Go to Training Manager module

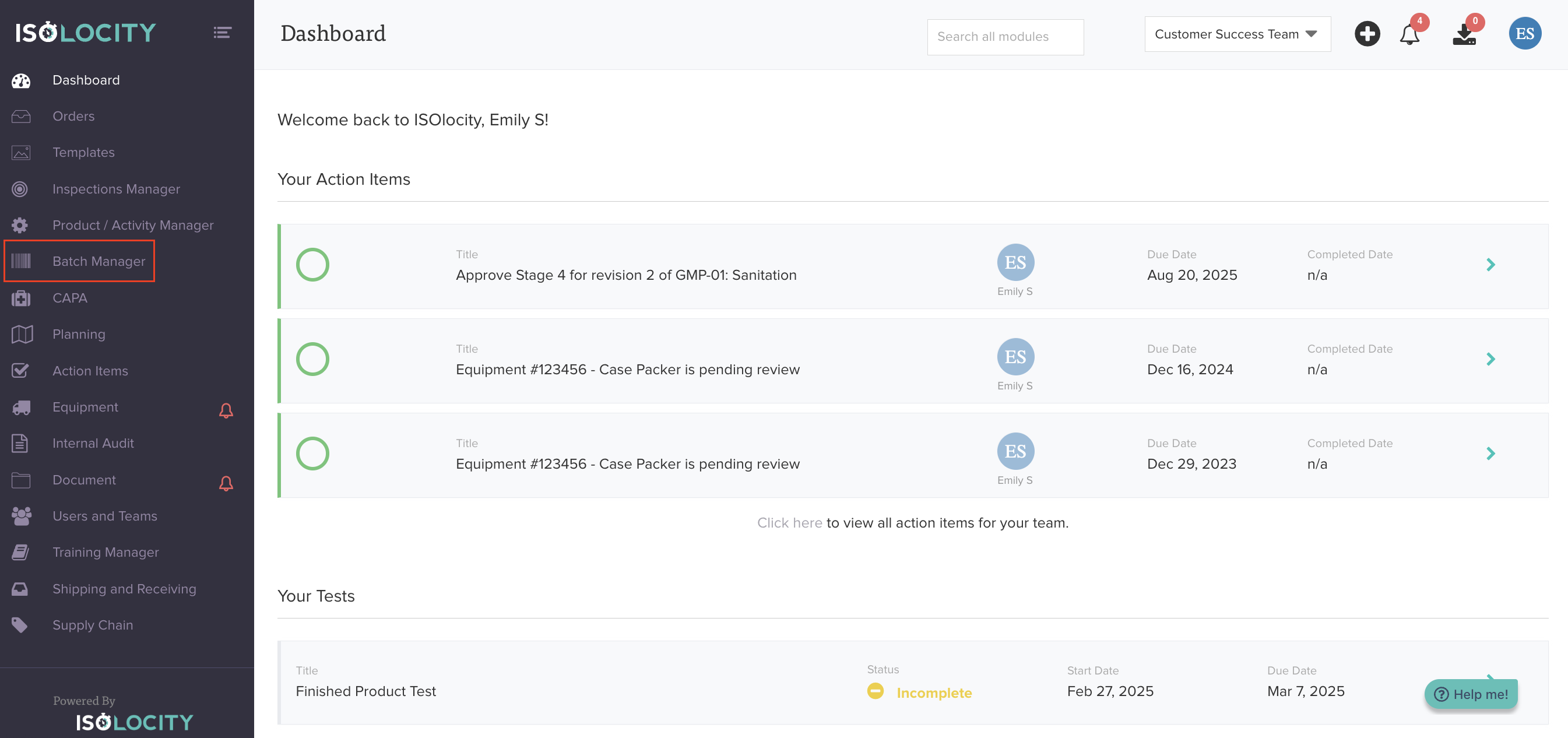[x=106, y=552]
